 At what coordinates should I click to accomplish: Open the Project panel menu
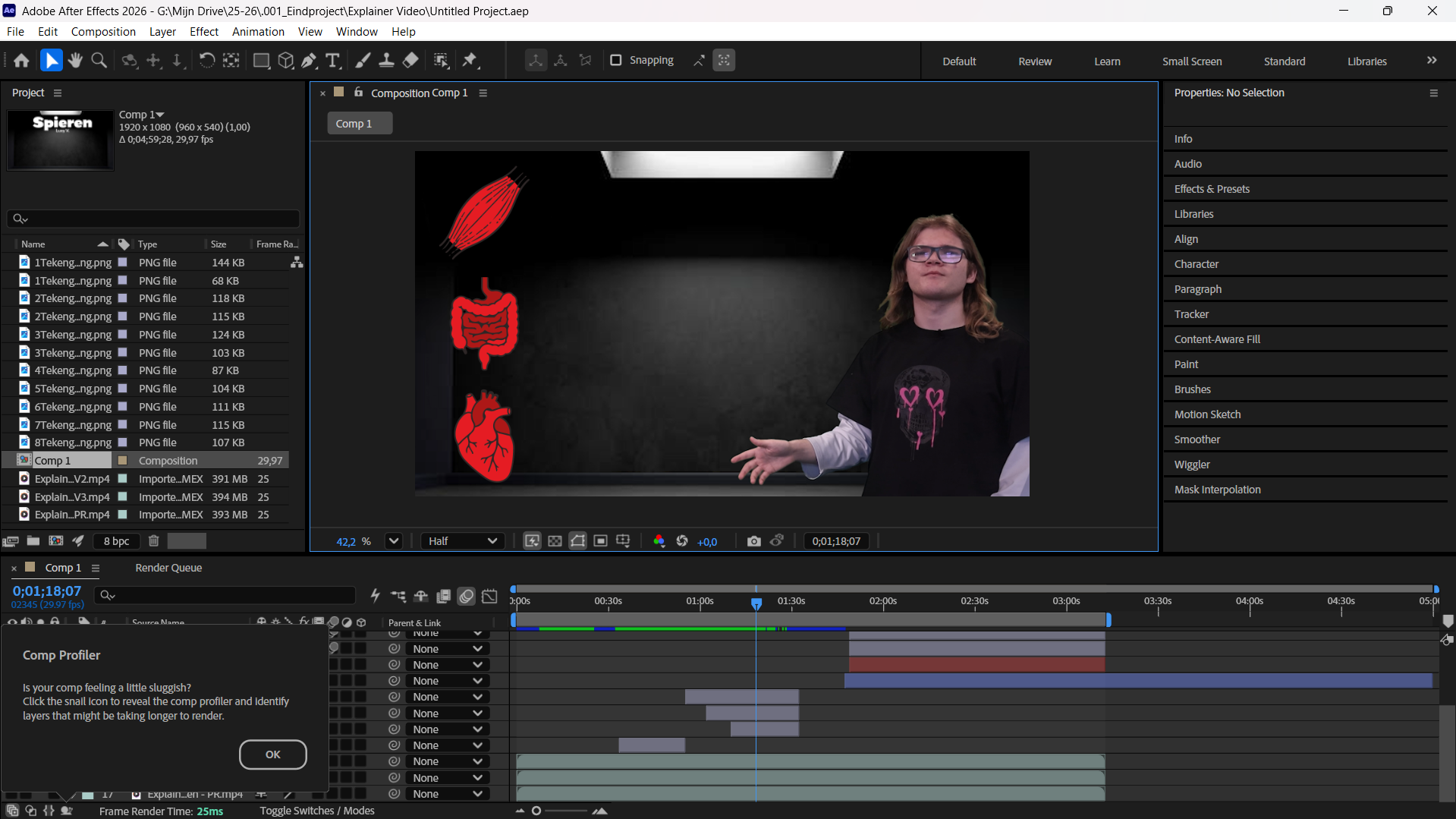[x=58, y=93]
